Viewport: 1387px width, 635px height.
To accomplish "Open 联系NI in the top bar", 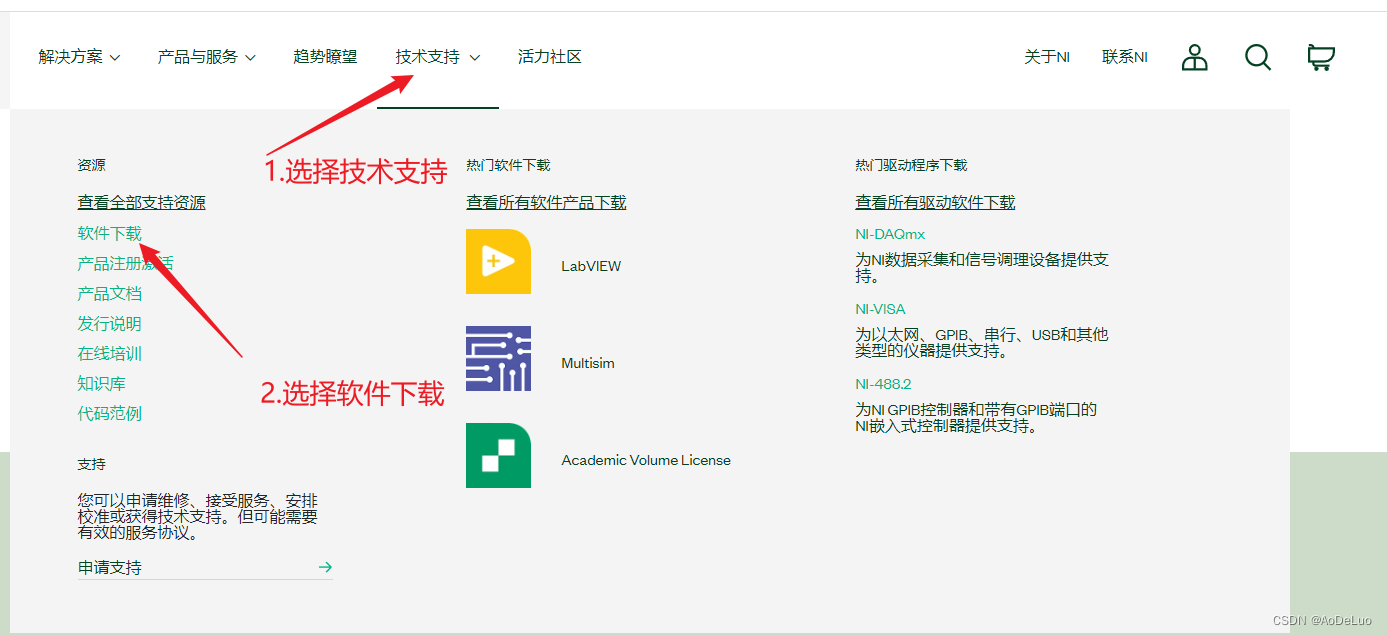I will pos(1125,57).
